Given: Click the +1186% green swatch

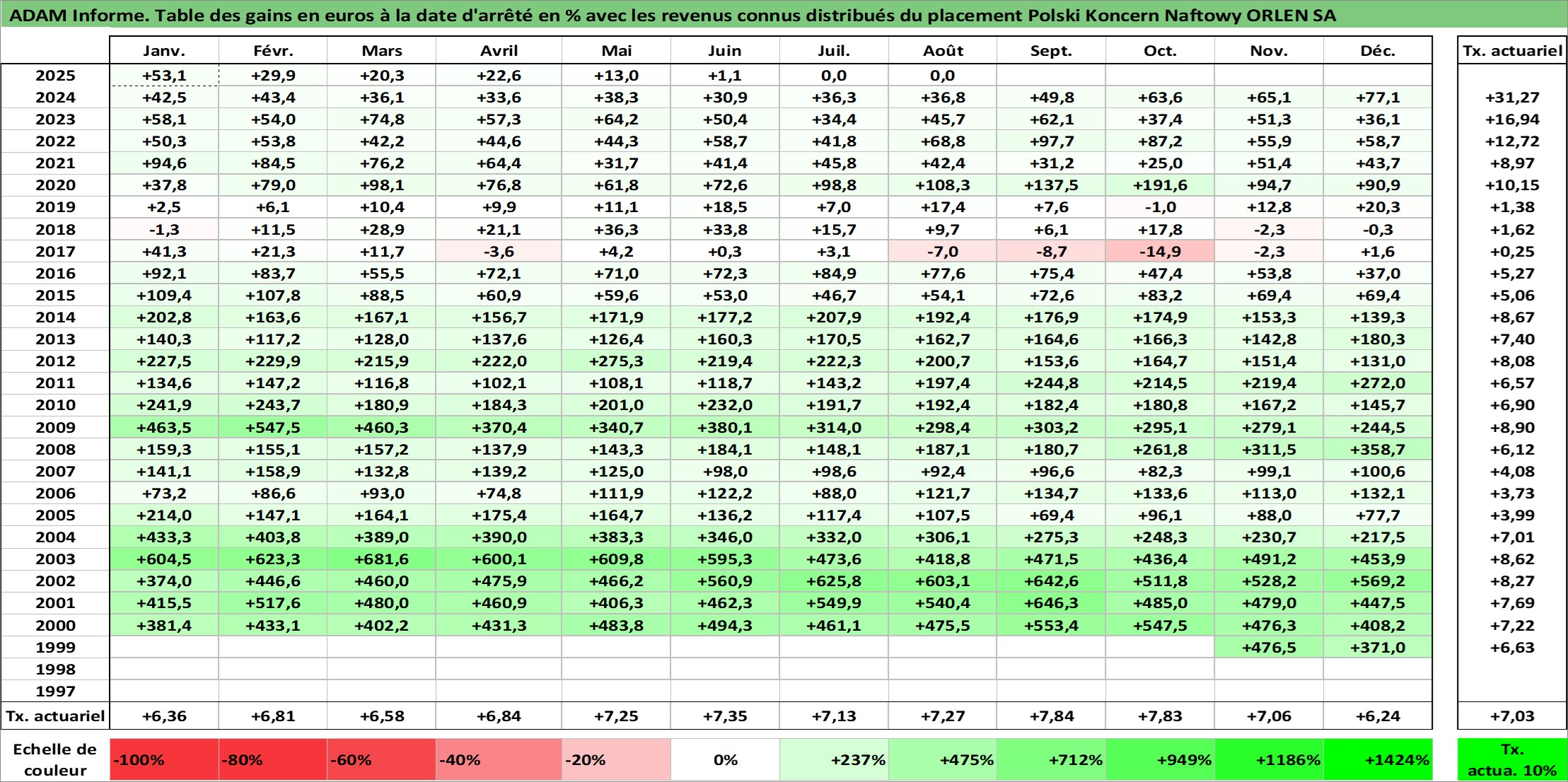Looking at the screenshot, I should pos(1269,760).
